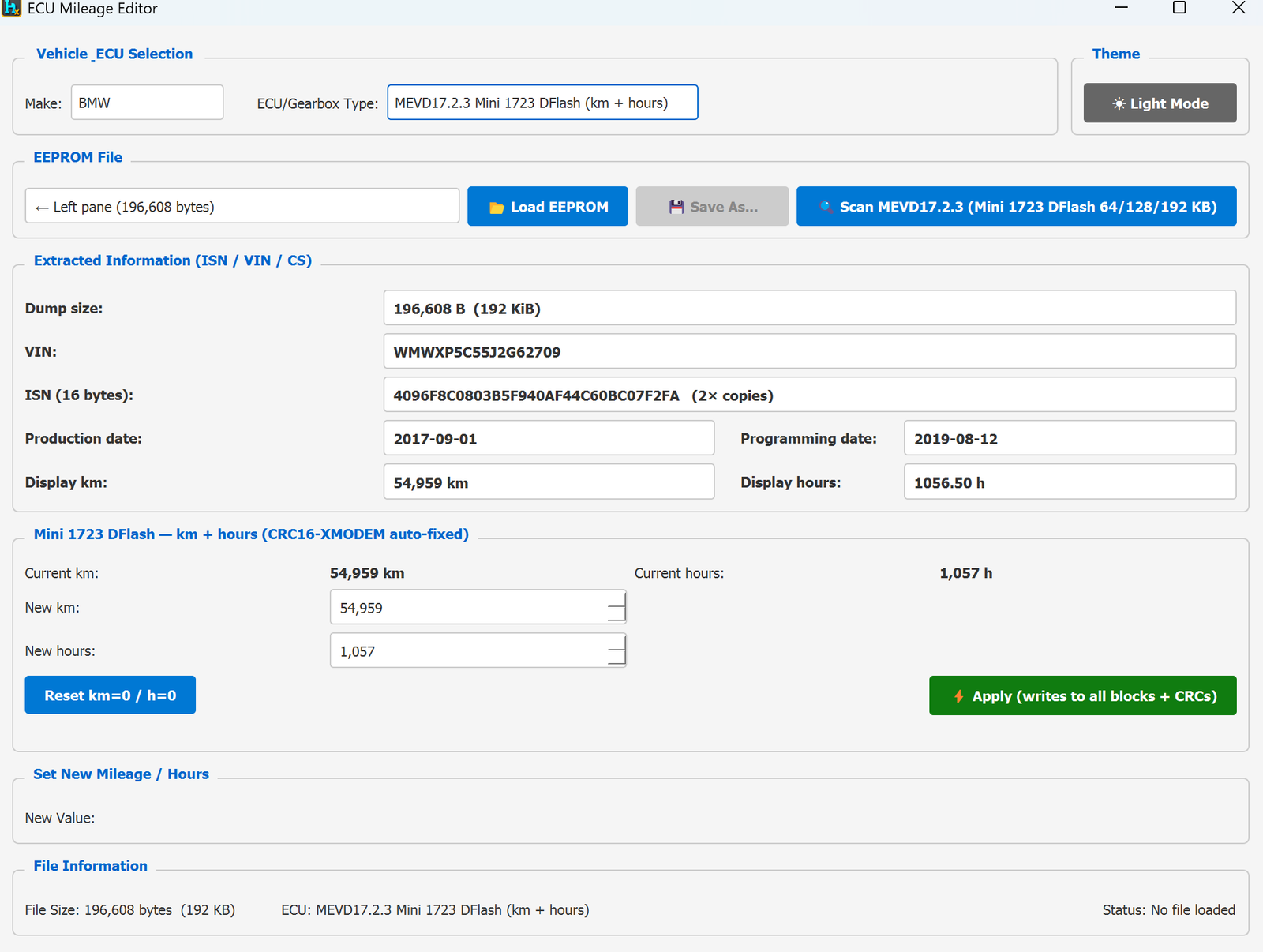Click the lightning bolt icon on Apply

point(958,696)
